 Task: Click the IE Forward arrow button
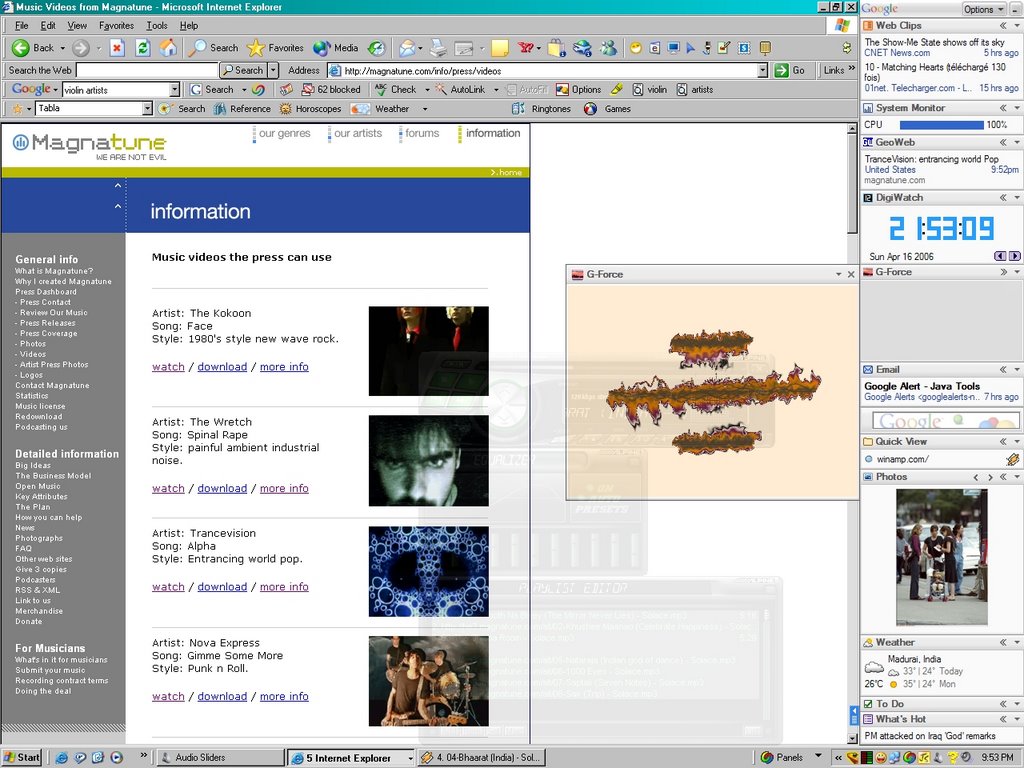81,48
